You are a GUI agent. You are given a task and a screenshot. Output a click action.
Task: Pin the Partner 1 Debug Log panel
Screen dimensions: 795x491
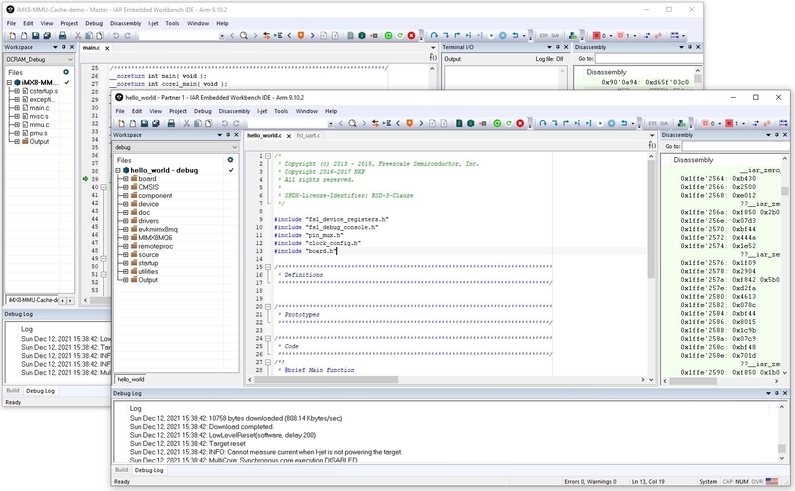point(776,393)
